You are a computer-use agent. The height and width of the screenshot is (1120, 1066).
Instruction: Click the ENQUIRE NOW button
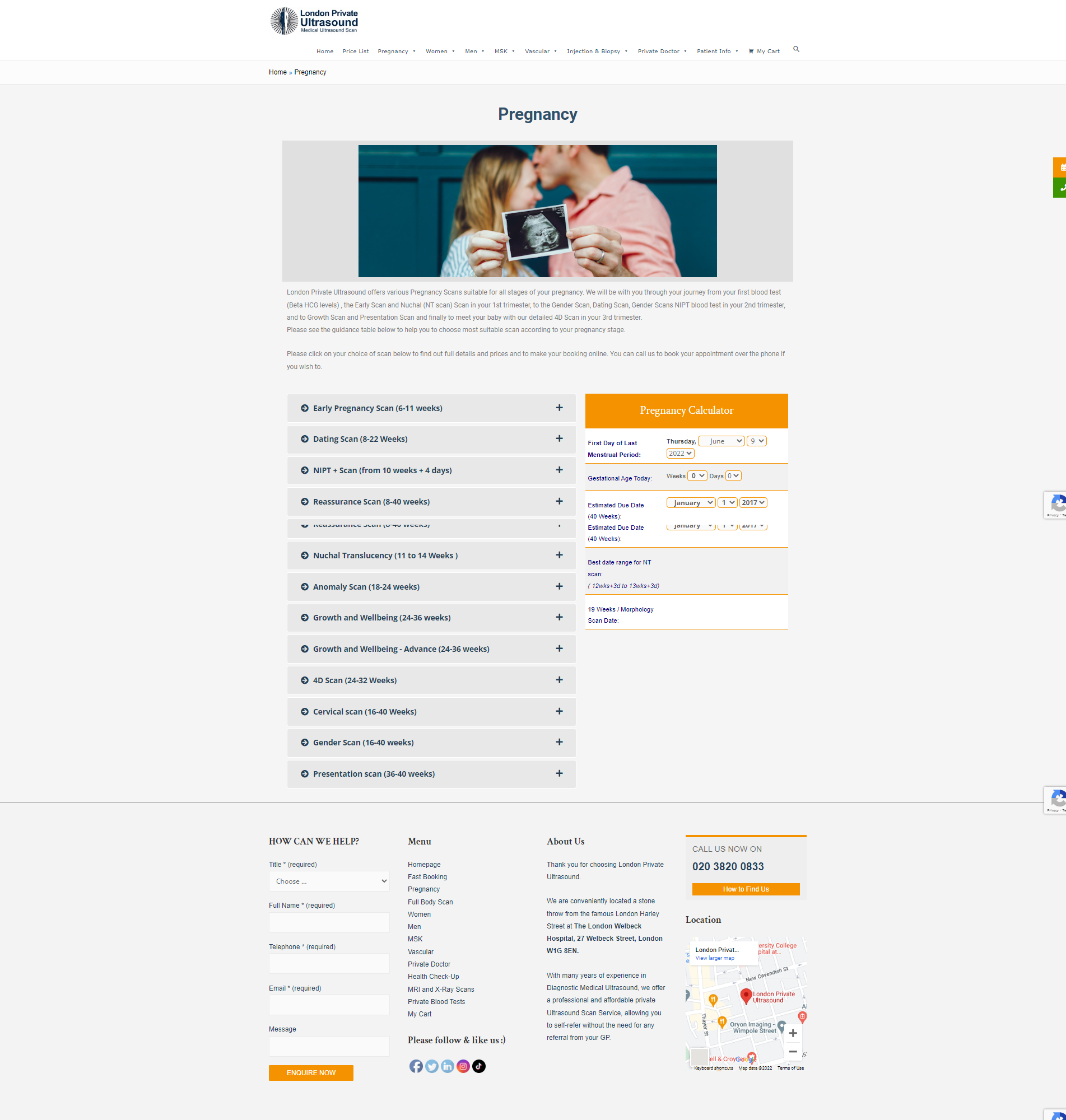[311, 1072]
